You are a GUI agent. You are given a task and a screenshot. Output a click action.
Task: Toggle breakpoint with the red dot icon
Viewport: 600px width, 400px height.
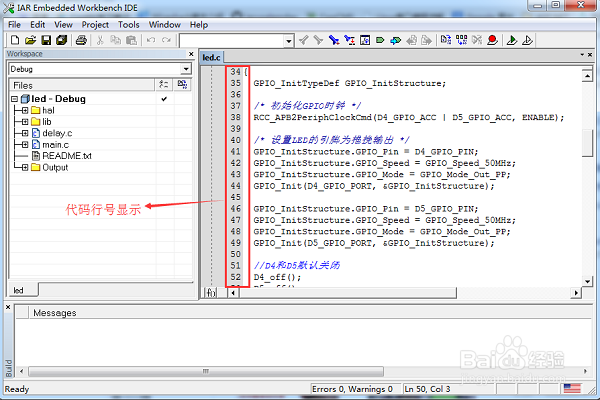click(x=492, y=40)
